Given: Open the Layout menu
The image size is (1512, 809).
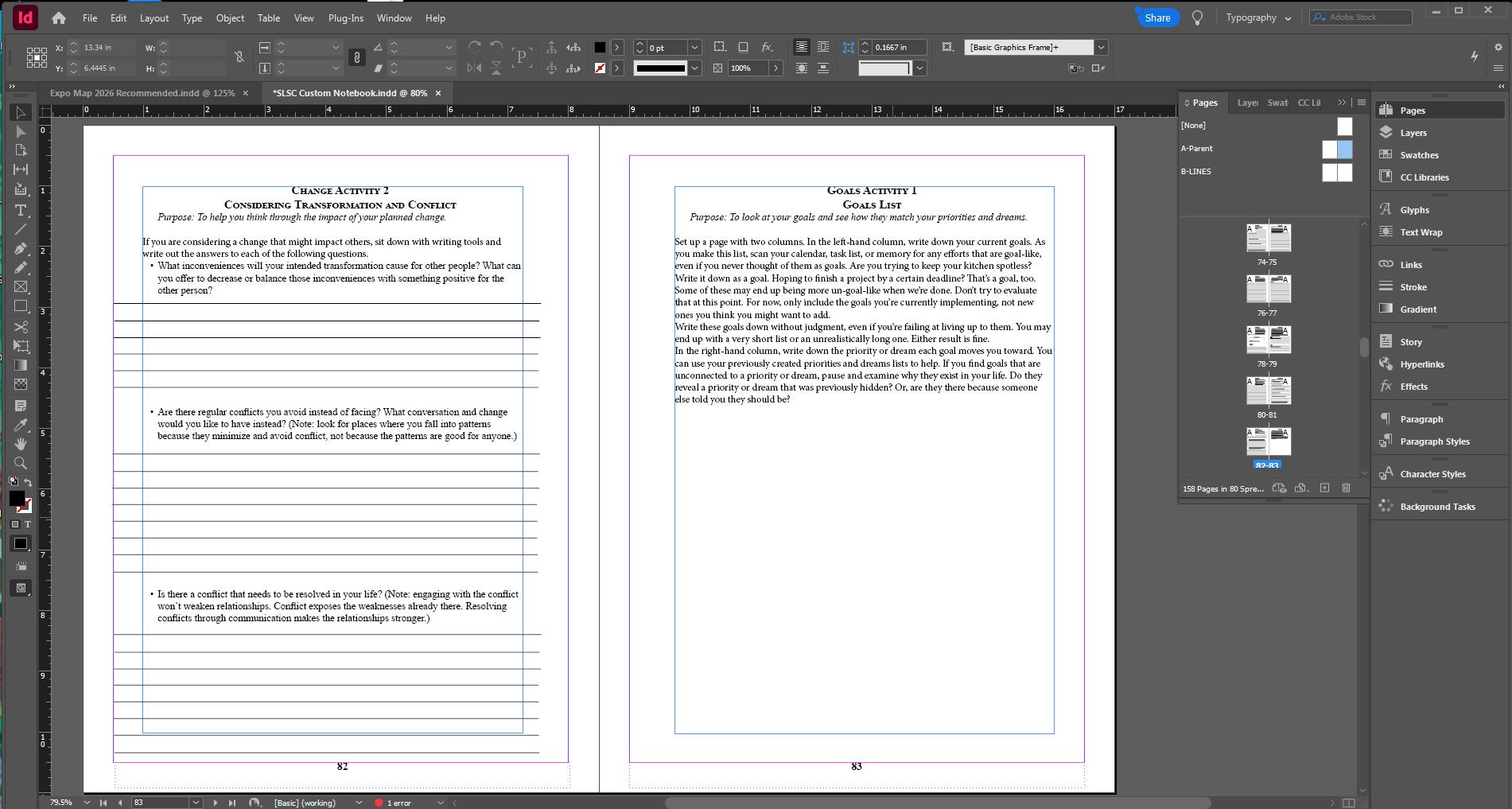Looking at the screenshot, I should [154, 18].
